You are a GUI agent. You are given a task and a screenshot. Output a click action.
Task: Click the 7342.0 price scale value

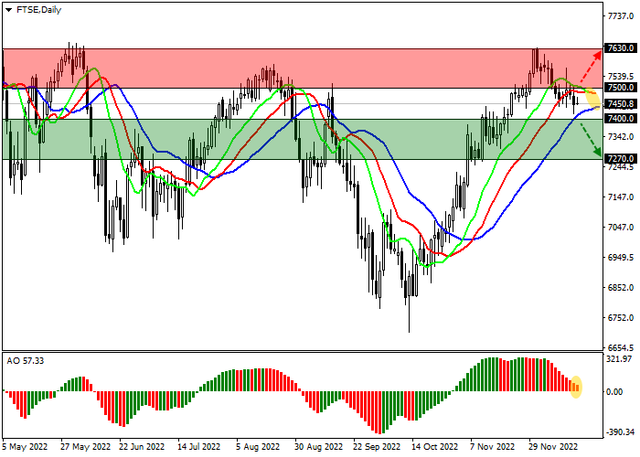(x=620, y=137)
